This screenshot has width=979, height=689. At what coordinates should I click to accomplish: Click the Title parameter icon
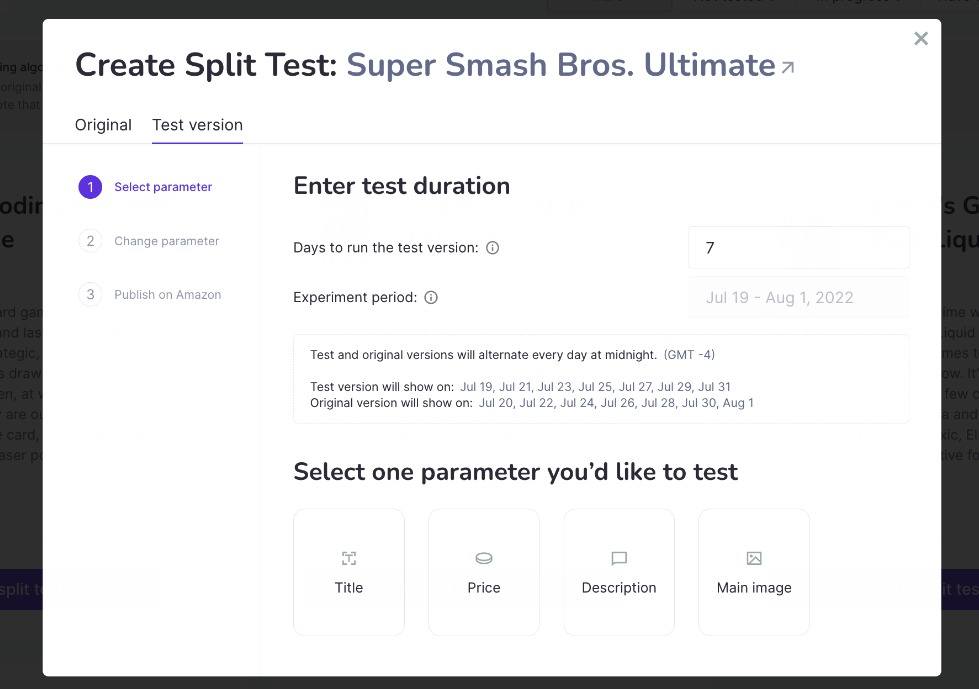coord(349,558)
